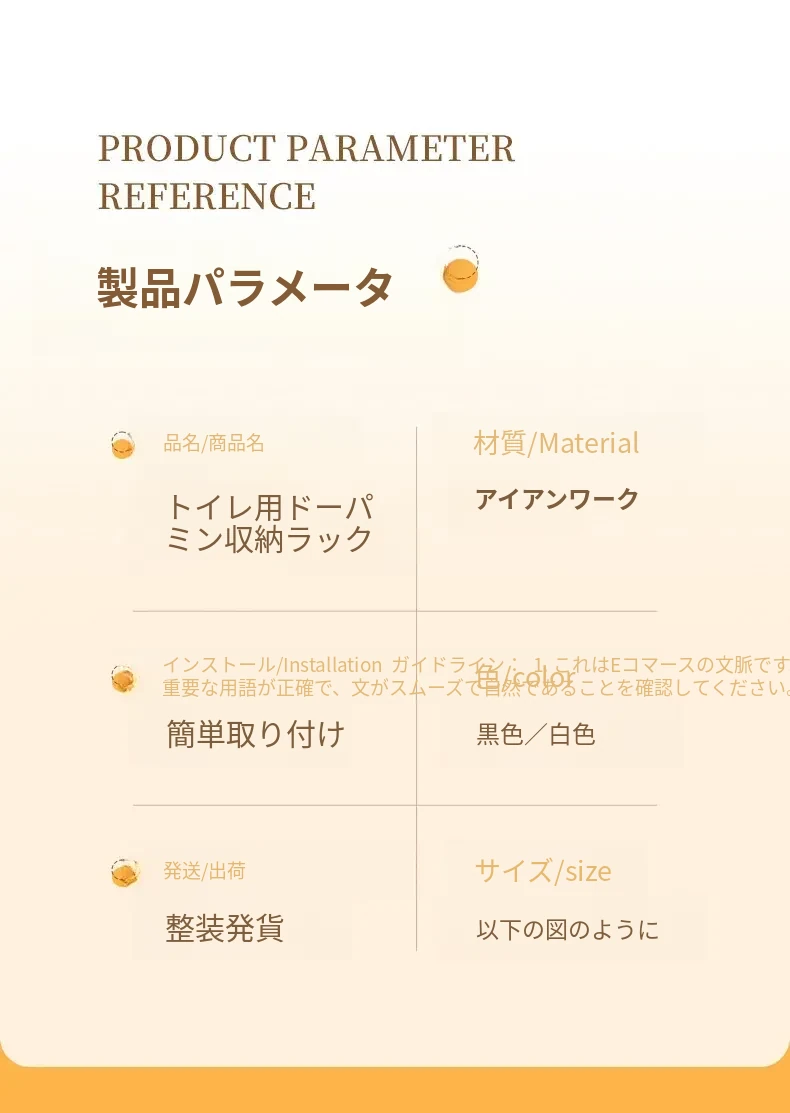Click the サイズ/size label
Viewport: 790px width, 1113px height.
[x=543, y=871]
